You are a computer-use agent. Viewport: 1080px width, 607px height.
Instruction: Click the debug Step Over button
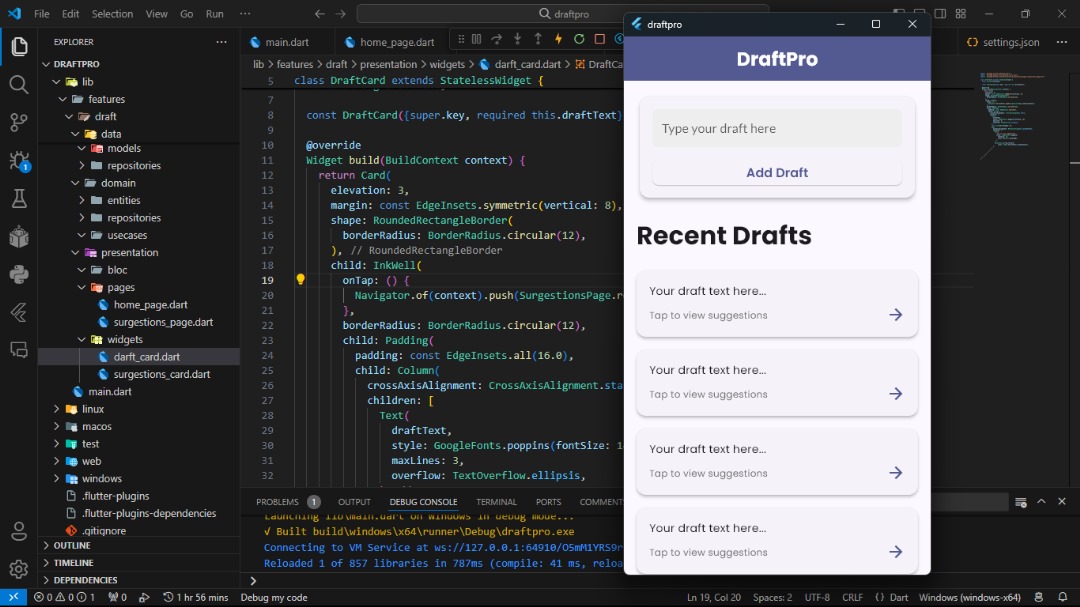point(497,39)
